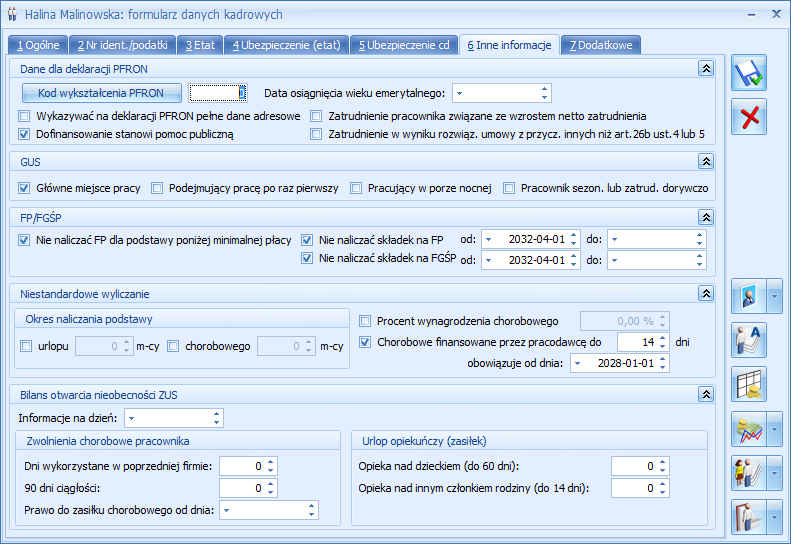The width and height of the screenshot is (791, 544).
Task: Uncheck Główne miejsce pracy
Action: (24, 188)
